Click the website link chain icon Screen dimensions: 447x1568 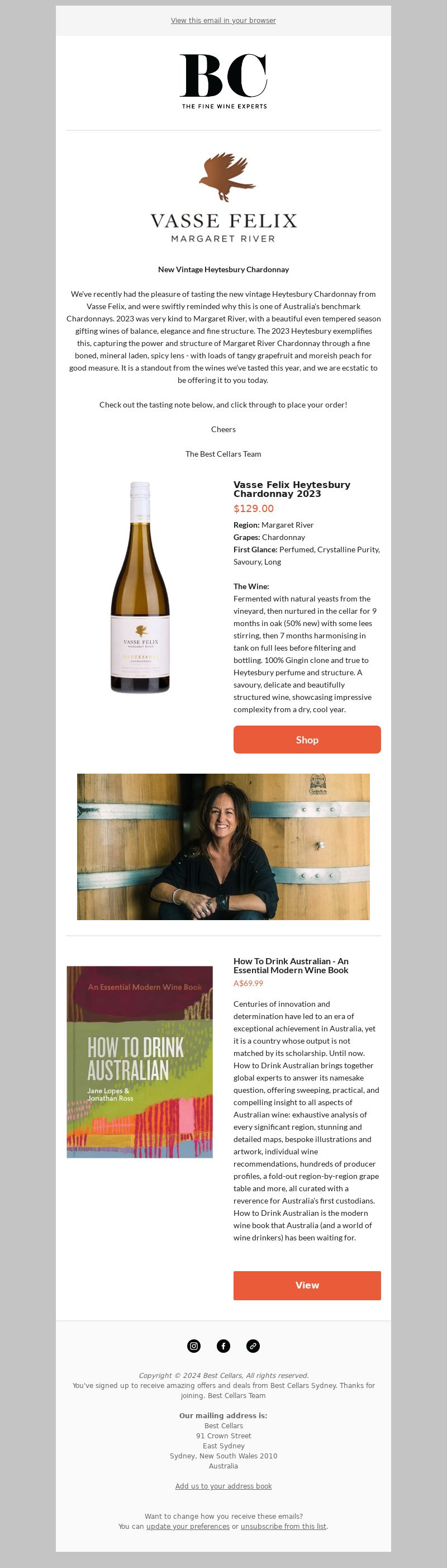pyautogui.click(x=253, y=1346)
